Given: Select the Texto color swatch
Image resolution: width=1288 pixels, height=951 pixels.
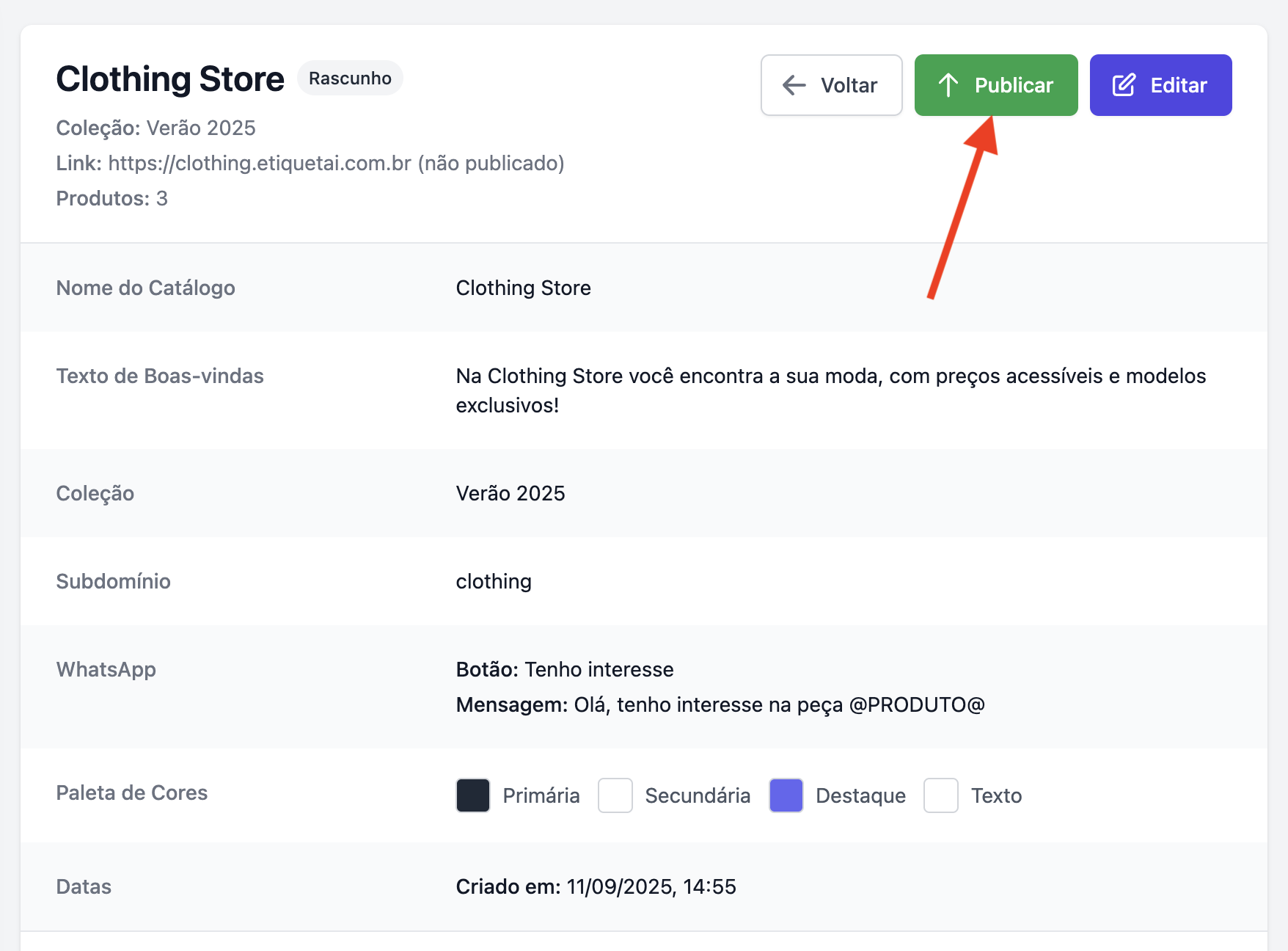Looking at the screenshot, I should point(941,795).
